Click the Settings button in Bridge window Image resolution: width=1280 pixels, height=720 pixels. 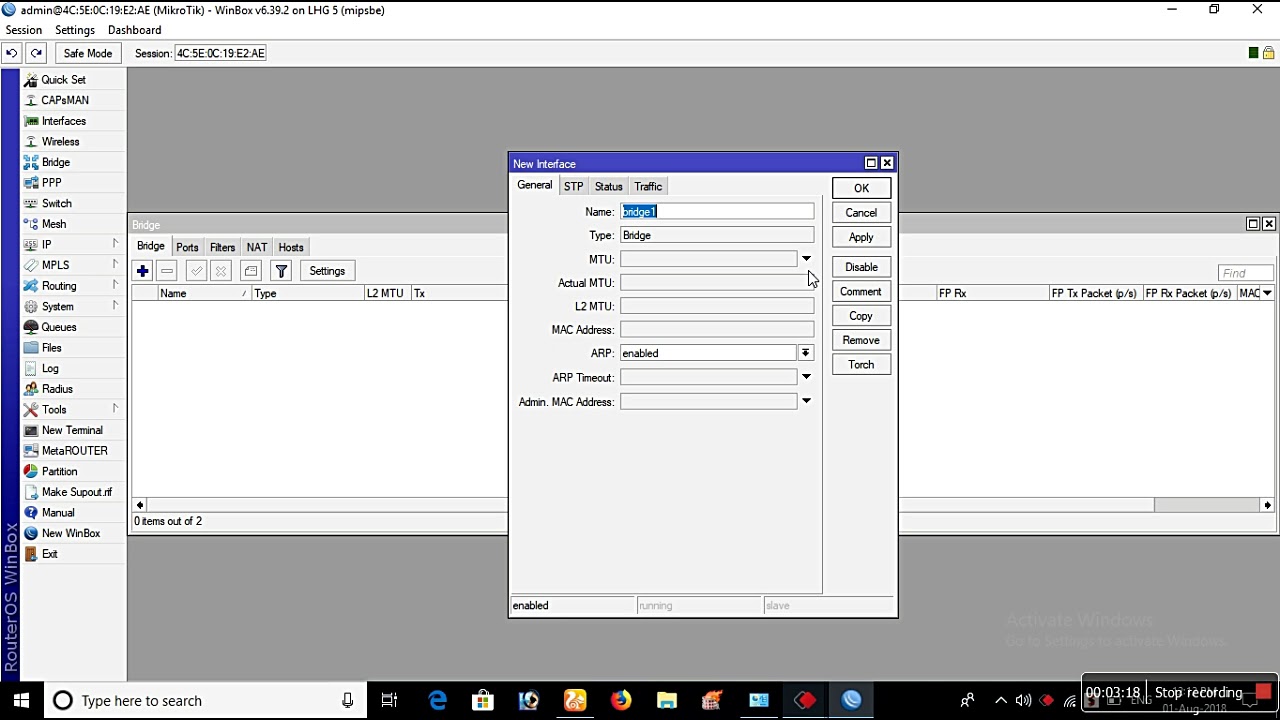[x=327, y=271]
